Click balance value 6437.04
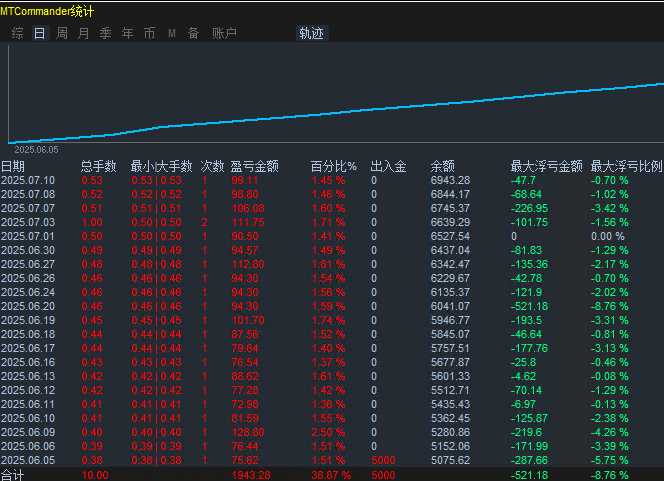The height and width of the screenshot is (481, 664). click(451, 250)
